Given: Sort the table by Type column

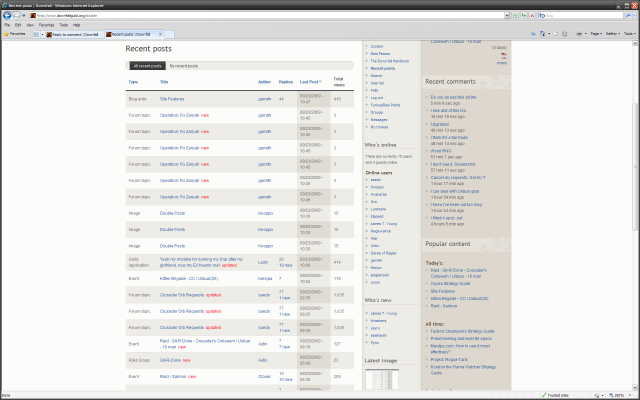Looking at the screenshot, I should [x=133, y=82].
